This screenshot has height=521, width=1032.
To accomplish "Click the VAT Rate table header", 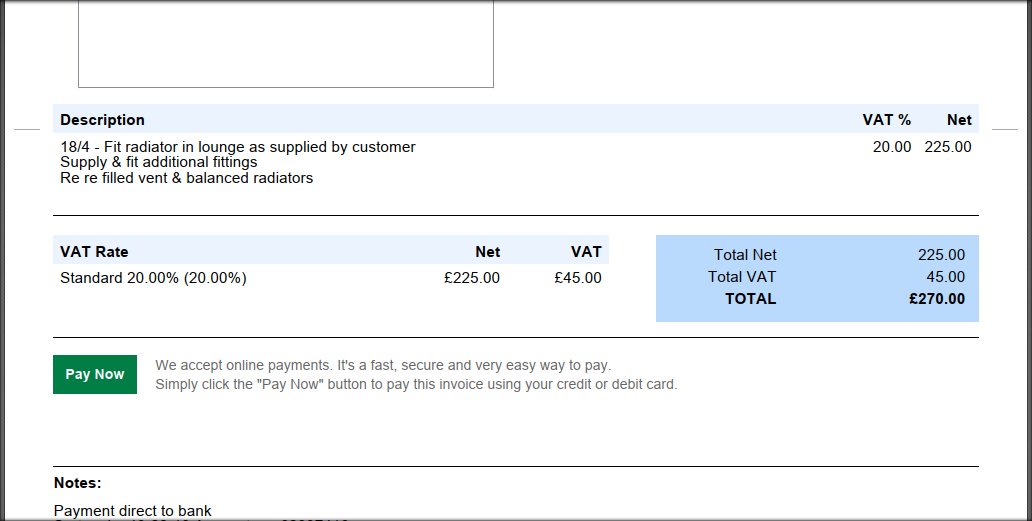I will [94, 252].
